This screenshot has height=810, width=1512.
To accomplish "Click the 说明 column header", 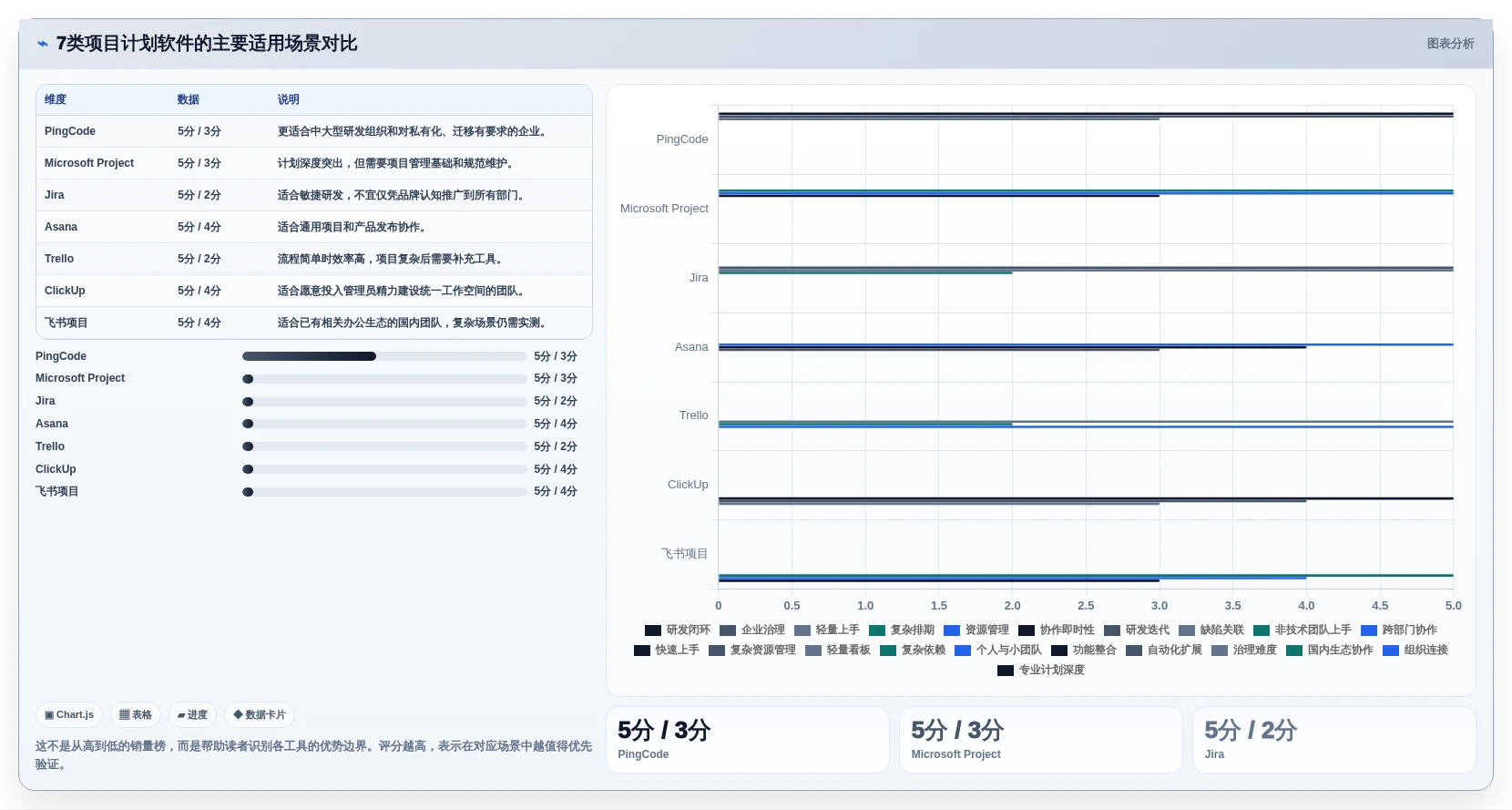I will tap(289, 100).
